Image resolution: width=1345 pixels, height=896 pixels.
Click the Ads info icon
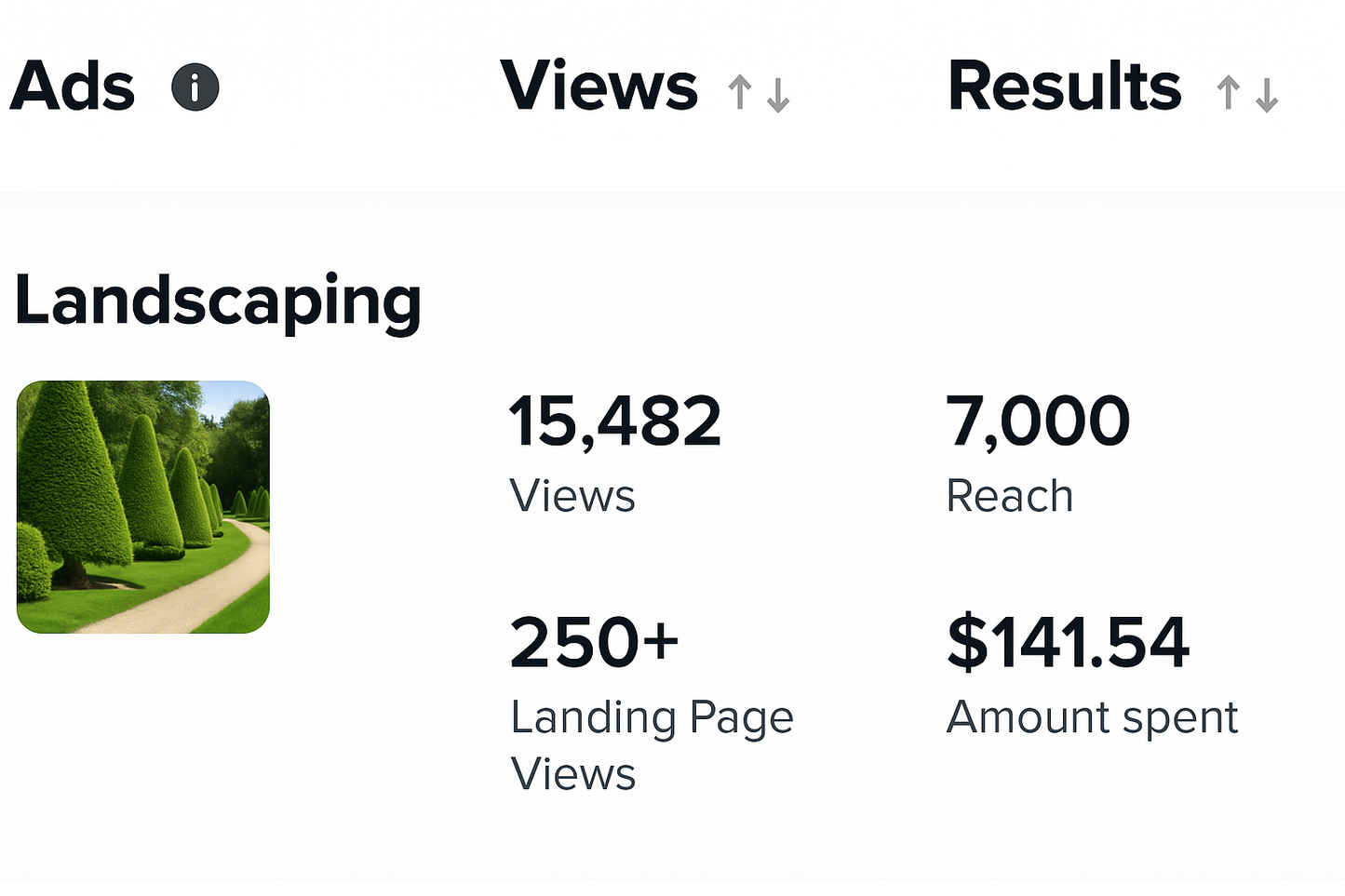(195, 87)
